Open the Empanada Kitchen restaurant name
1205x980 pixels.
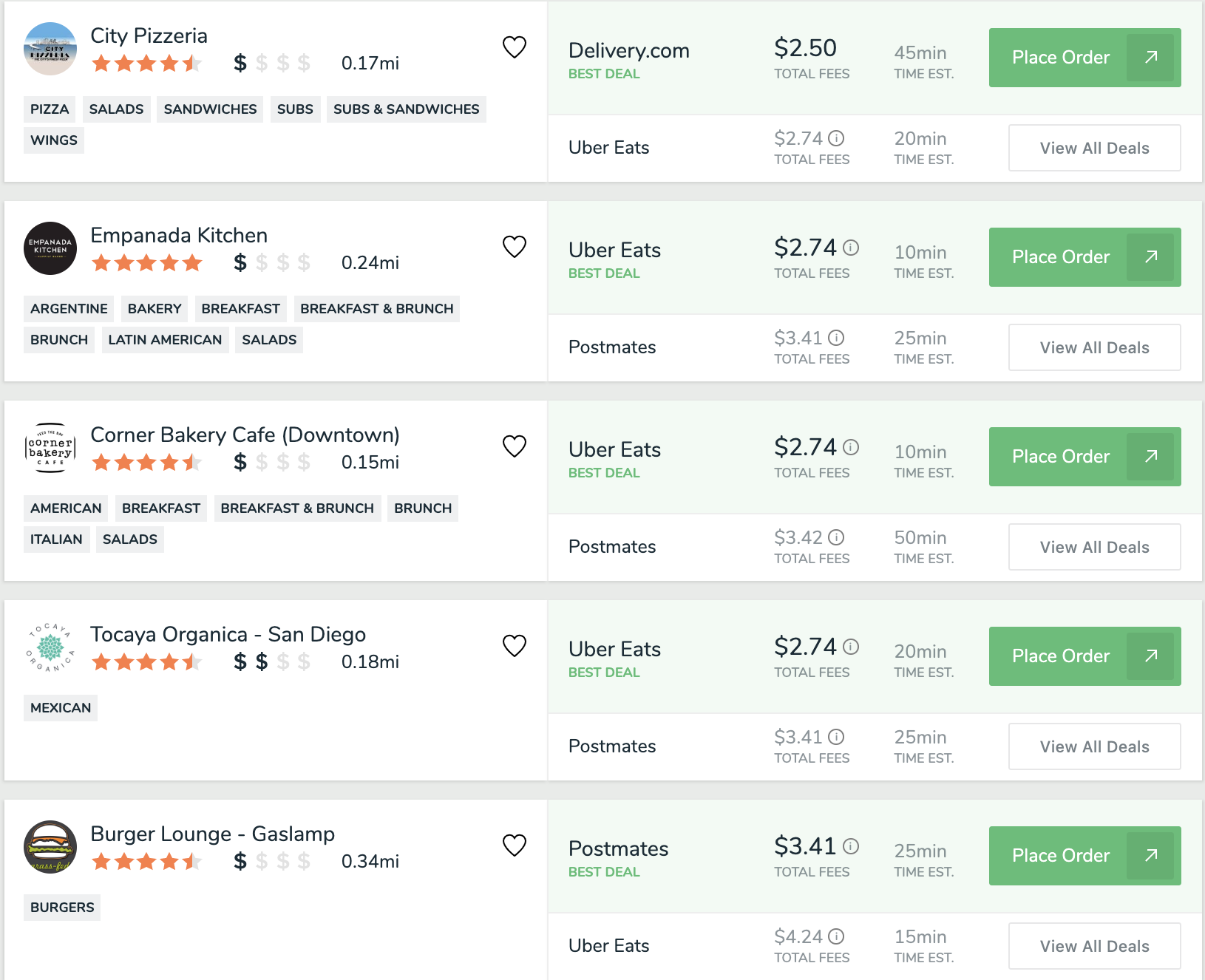[x=179, y=236]
